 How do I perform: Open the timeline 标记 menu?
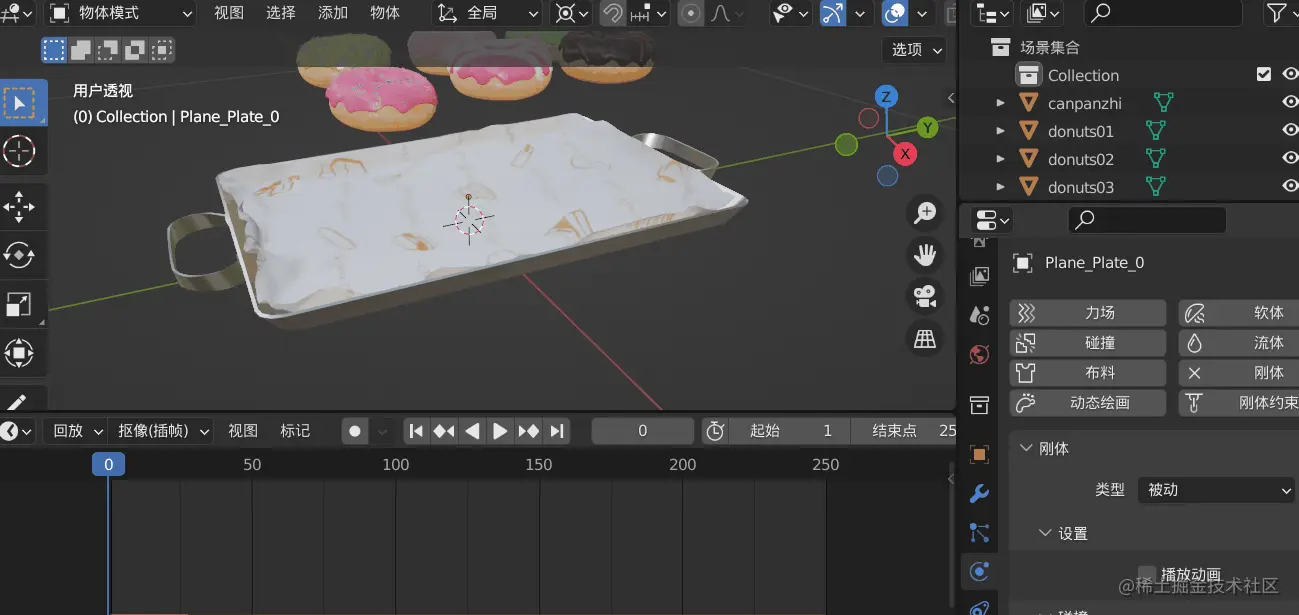[x=295, y=431]
